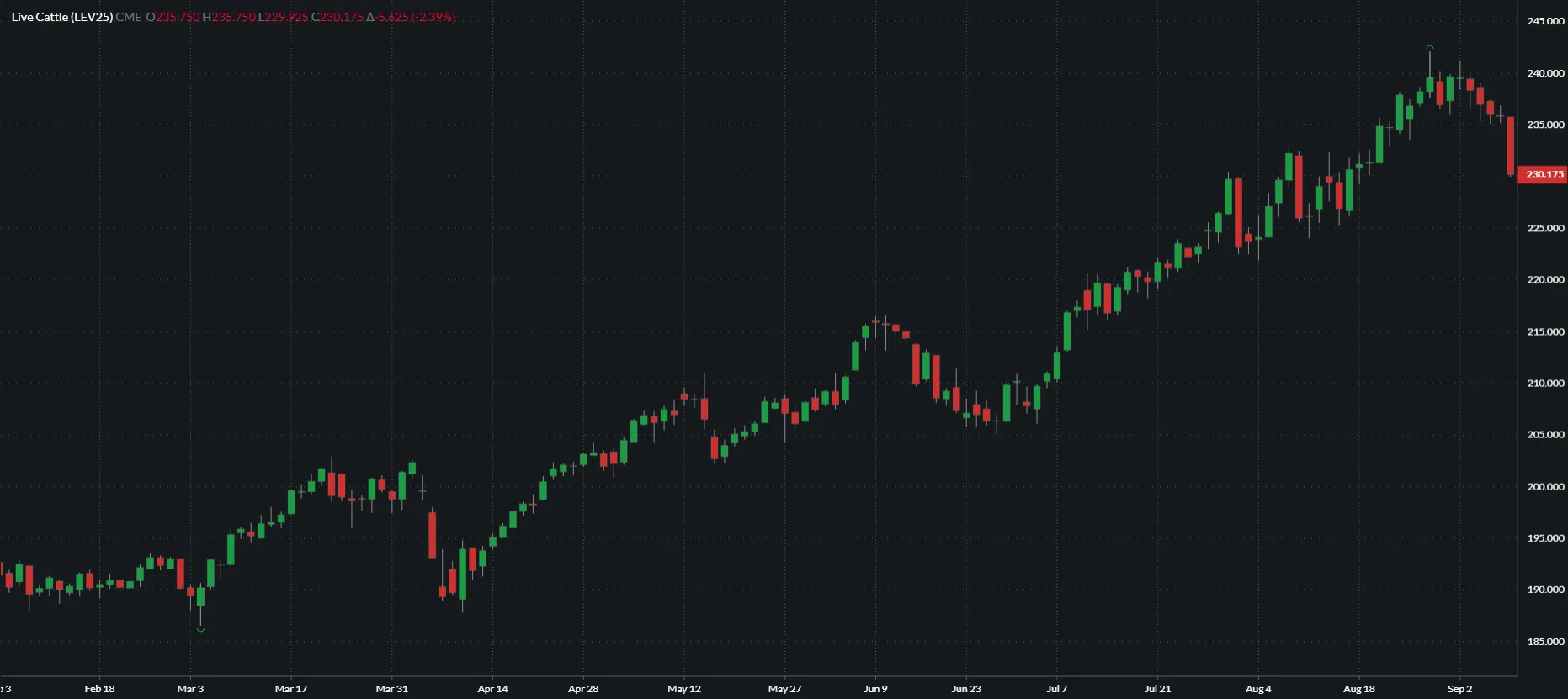Screen dimensions: 1568x699
Task: Click the 245.000 price axis label
Action: point(1545,21)
